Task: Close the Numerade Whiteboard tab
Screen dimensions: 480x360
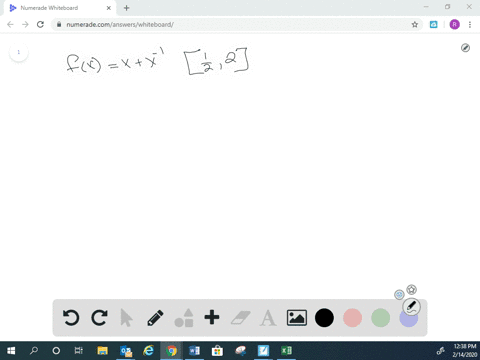Action: click(x=109, y=8)
